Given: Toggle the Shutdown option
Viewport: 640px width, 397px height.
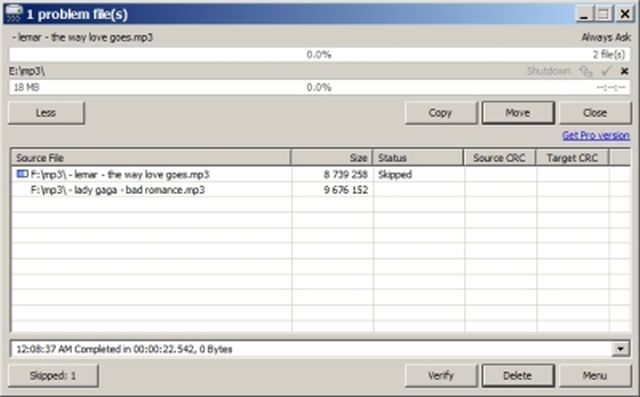Looking at the screenshot, I should click(x=548, y=71).
